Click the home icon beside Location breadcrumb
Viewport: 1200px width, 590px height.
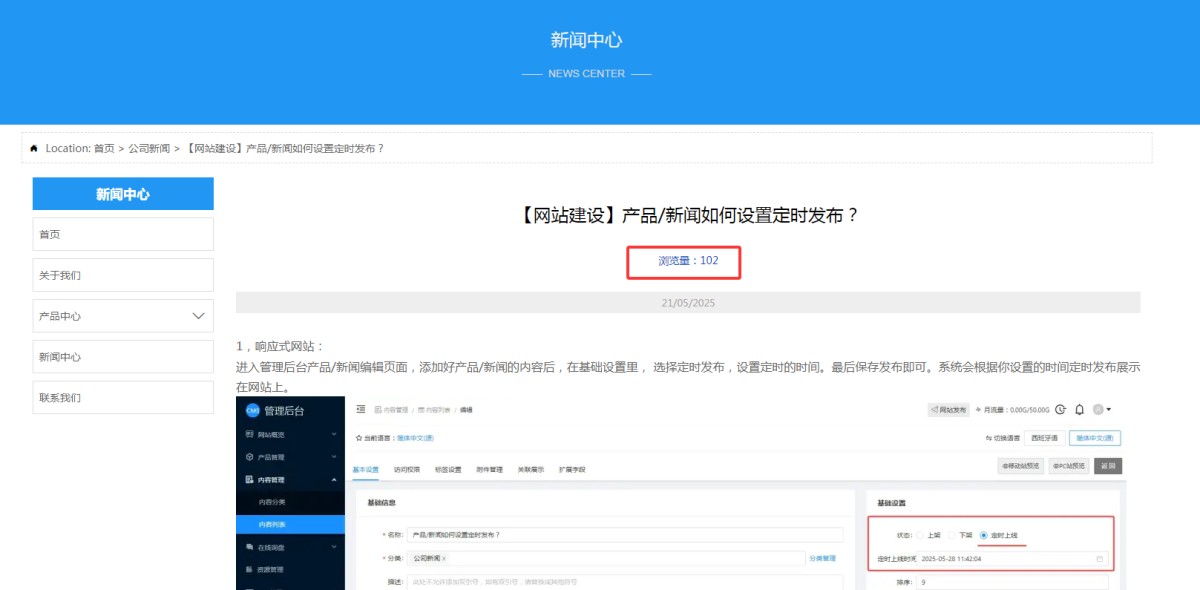coord(34,148)
